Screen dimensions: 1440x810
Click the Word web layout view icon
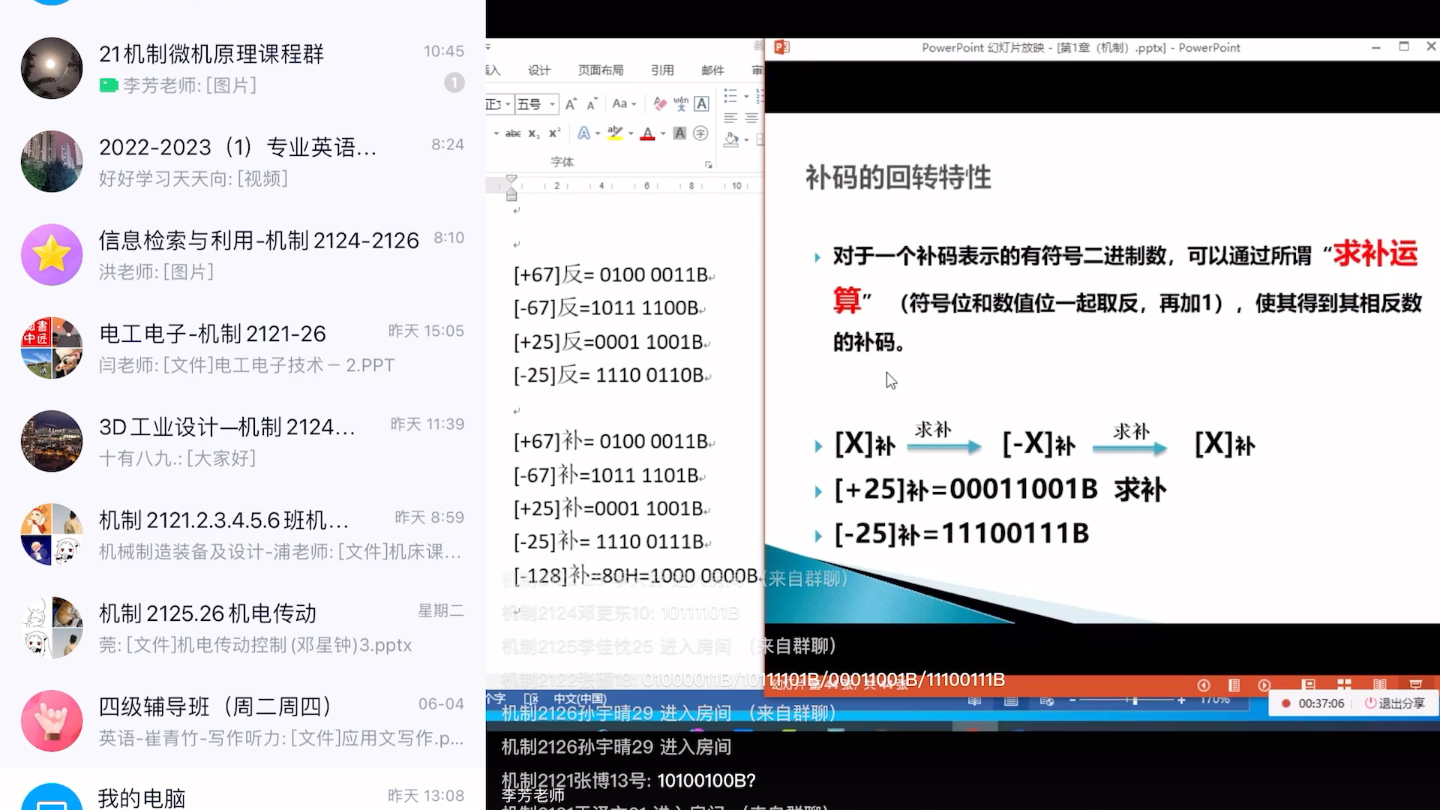[1047, 701]
